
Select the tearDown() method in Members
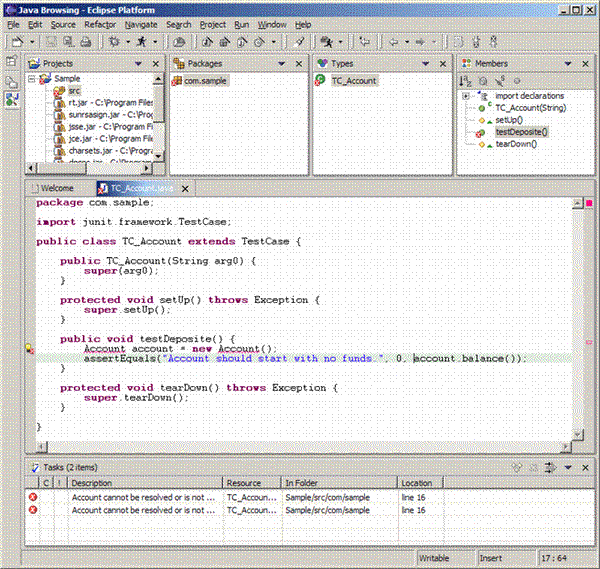(x=515, y=144)
